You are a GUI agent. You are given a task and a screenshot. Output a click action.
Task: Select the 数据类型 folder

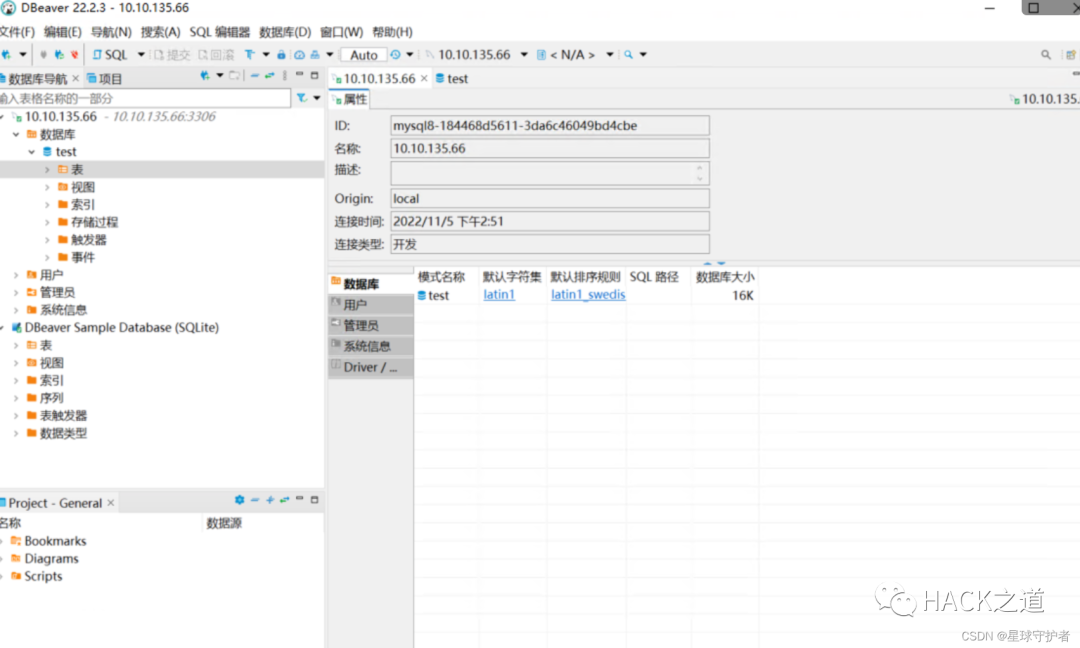(x=63, y=433)
